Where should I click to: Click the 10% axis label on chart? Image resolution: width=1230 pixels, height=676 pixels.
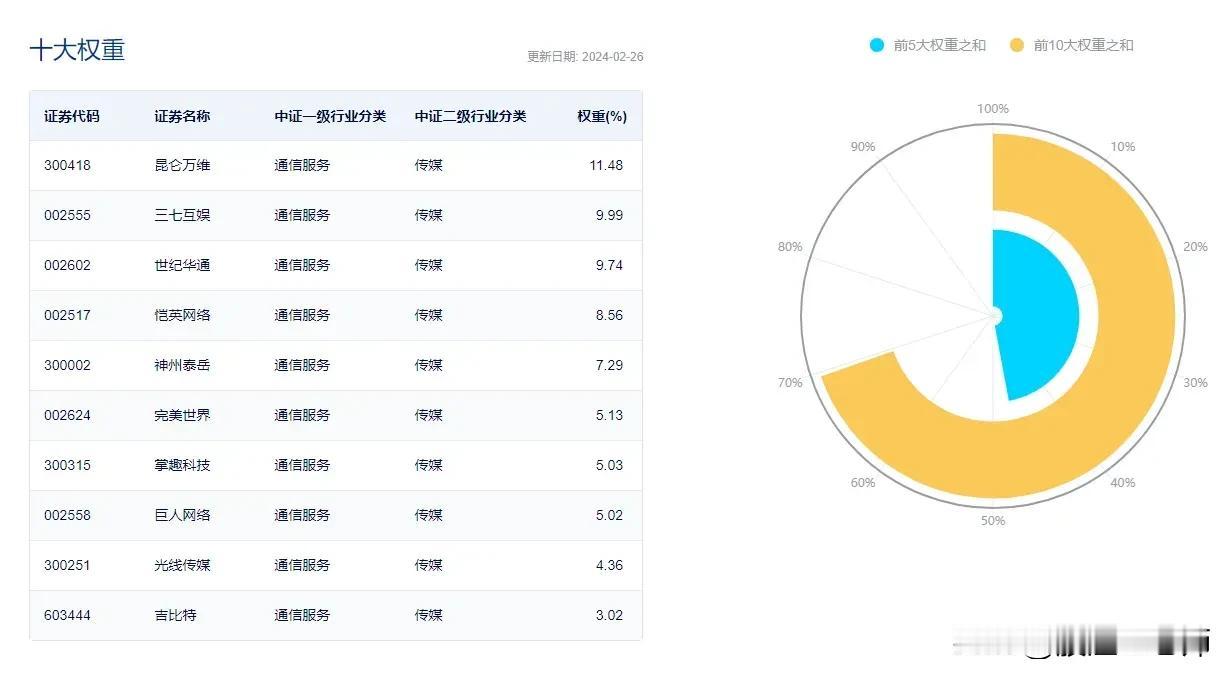(1123, 147)
